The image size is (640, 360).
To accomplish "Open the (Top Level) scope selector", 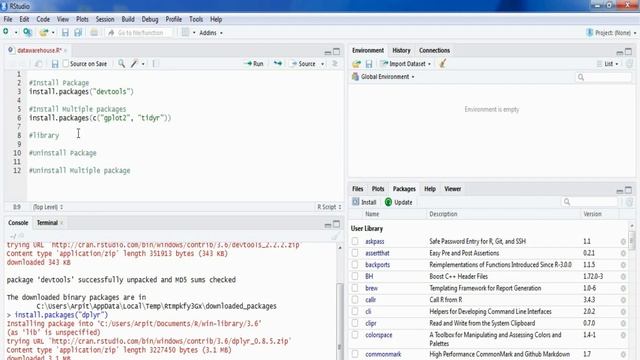I will tap(48, 207).
